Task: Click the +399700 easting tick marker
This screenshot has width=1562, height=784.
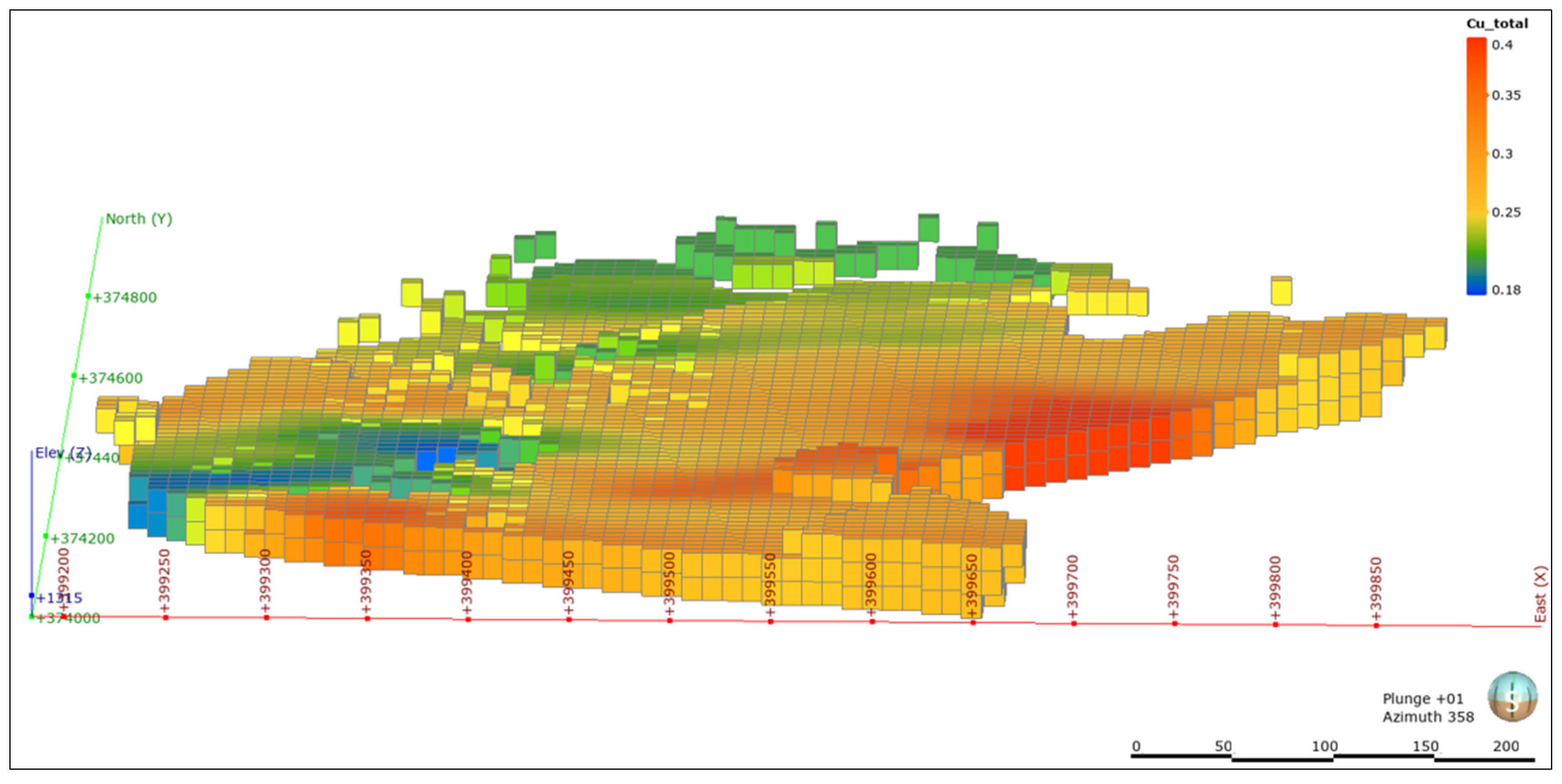Action: [x=1073, y=623]
